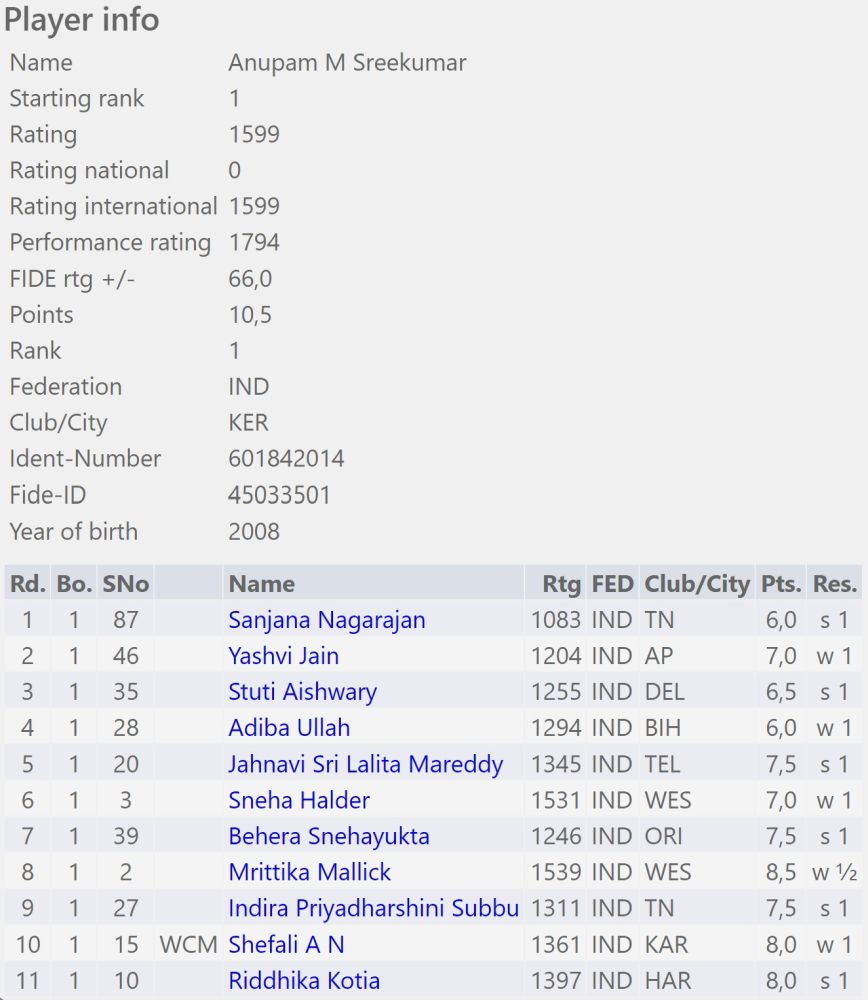Click the Name column header
This screenshot has height=1000, width=868.
tap(261, 584)
